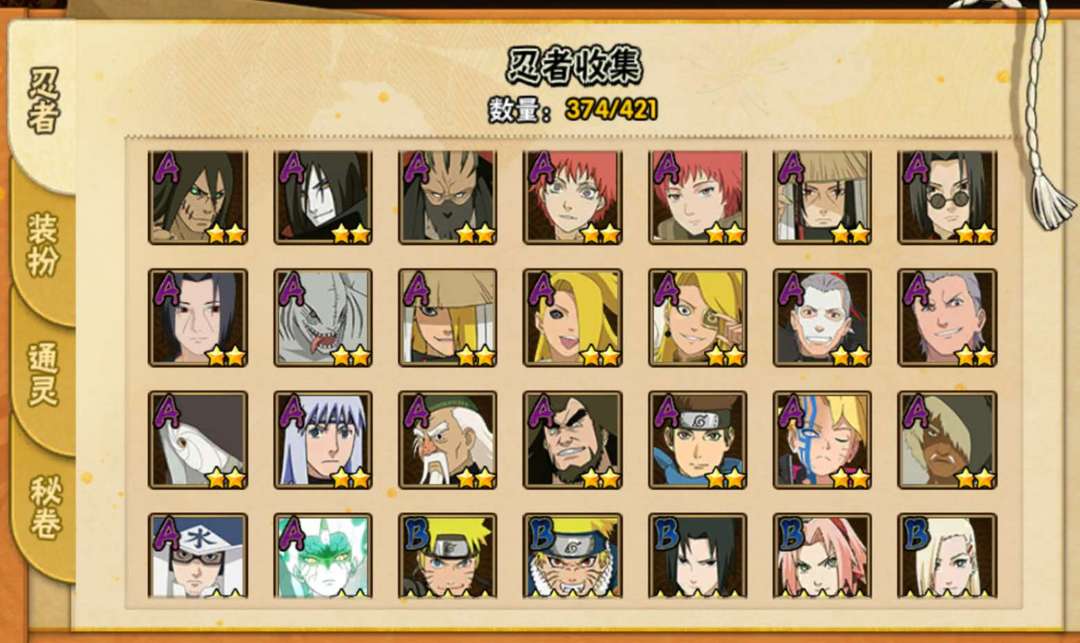The width and height of the screenshot is (1080, 643).
Task: Select the gray shark-faced ninja portrait
Action: click(323, 317)
